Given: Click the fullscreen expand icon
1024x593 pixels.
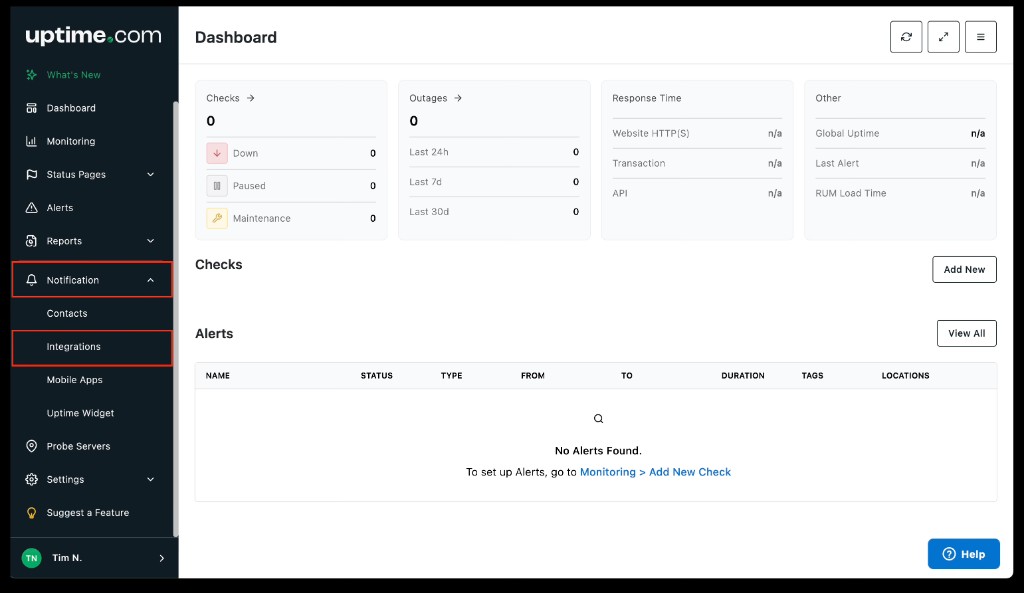Looking at the screenshot, I should [943, 37].
